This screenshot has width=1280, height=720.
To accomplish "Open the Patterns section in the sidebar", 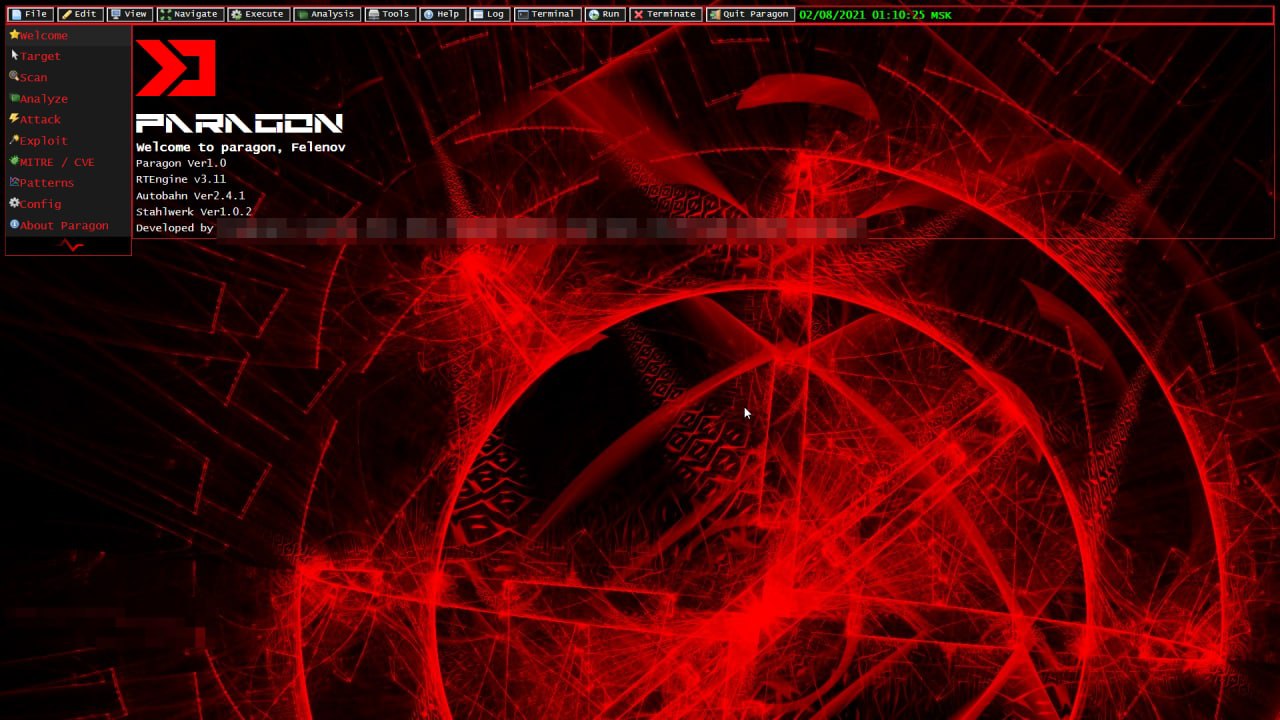I will click(68, 183).
